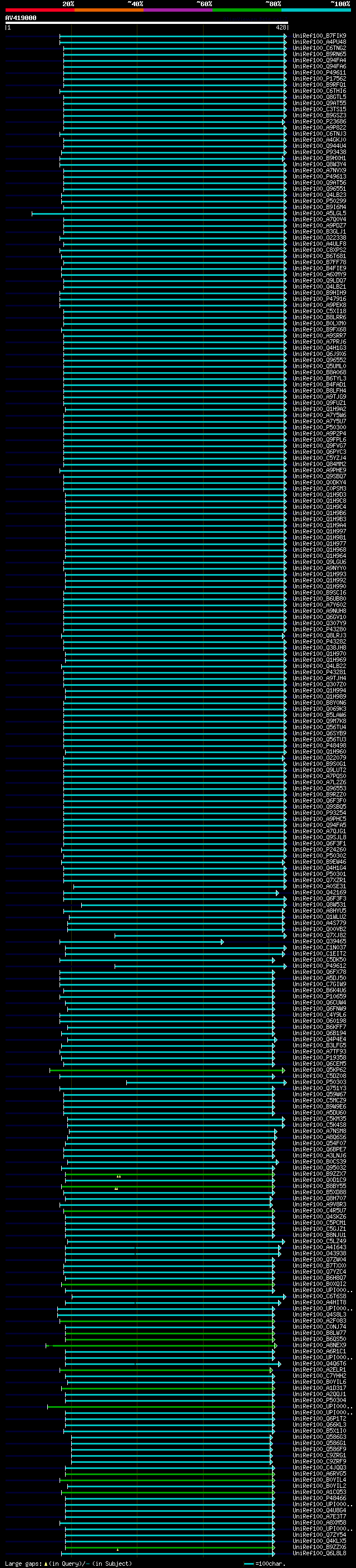The width and height of the screenshot is (356, 1568).
Task: Select the UniRef100_Q8W531 label
Action: pos(319,904)
